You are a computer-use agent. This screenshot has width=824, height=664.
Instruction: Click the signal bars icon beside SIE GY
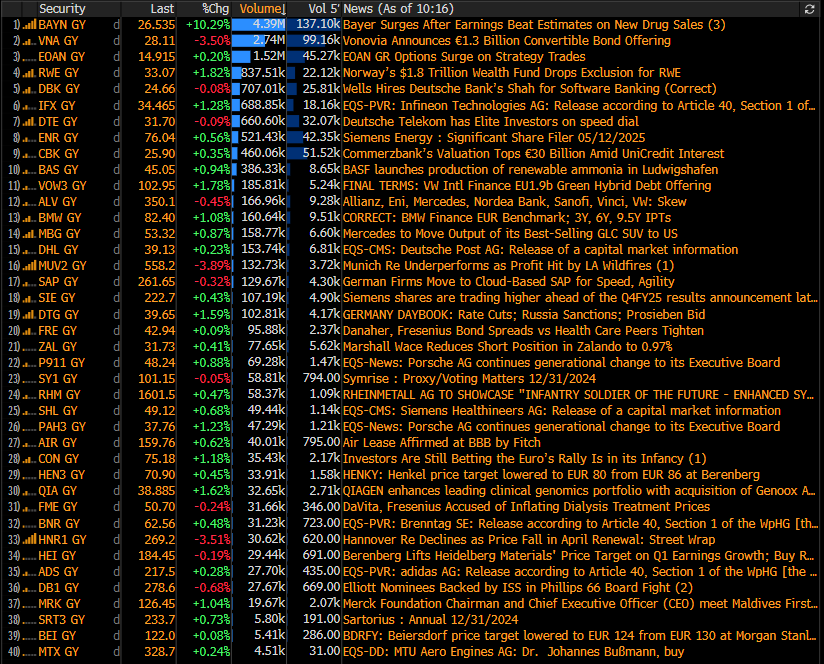(x=29, y=298)
